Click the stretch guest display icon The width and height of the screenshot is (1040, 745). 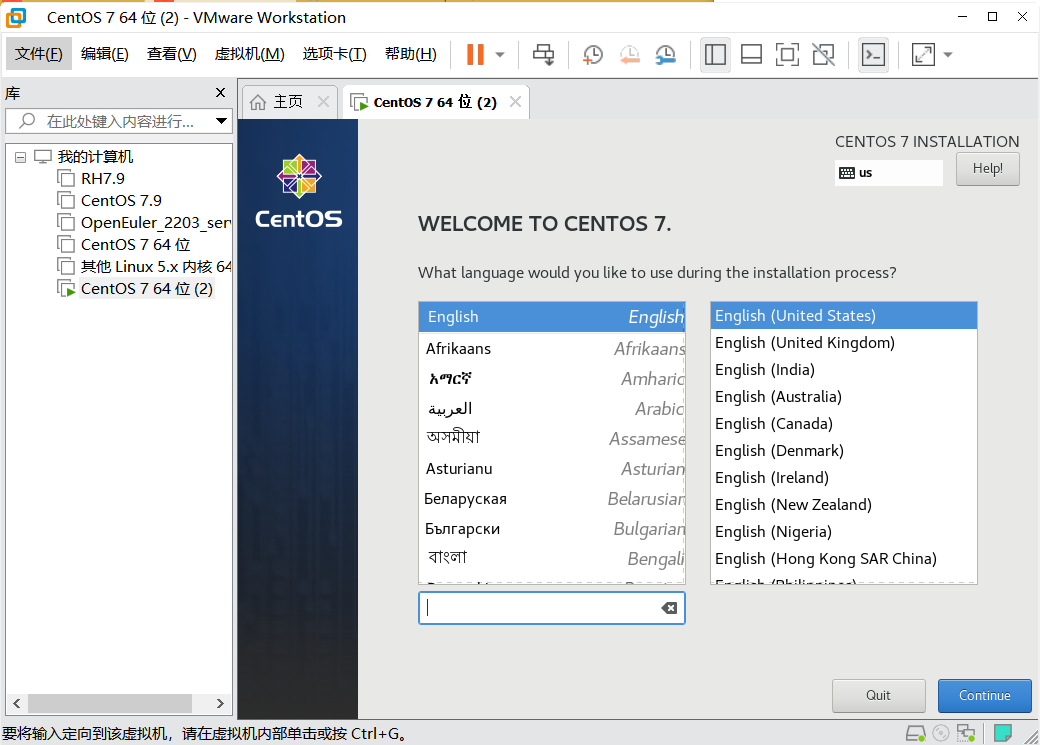coord(923,54)
